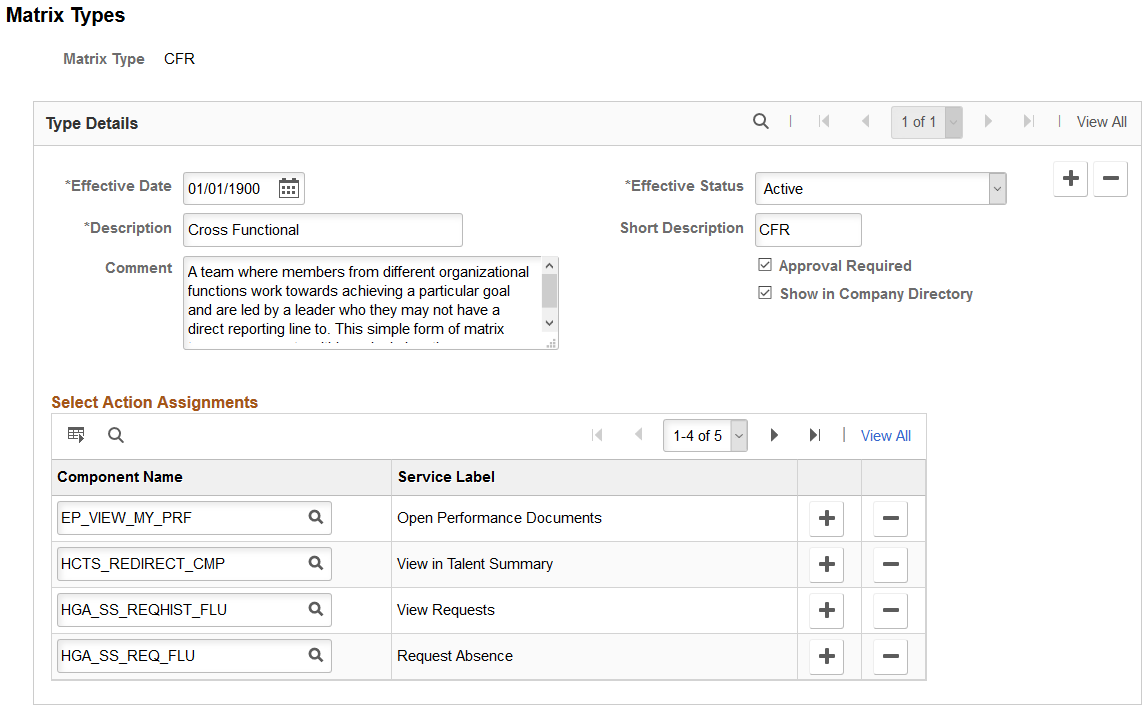The width and height of the screenshot is (1146, 711).
Task: Open the Effective Status dropdown
Action: click(881, 189)
